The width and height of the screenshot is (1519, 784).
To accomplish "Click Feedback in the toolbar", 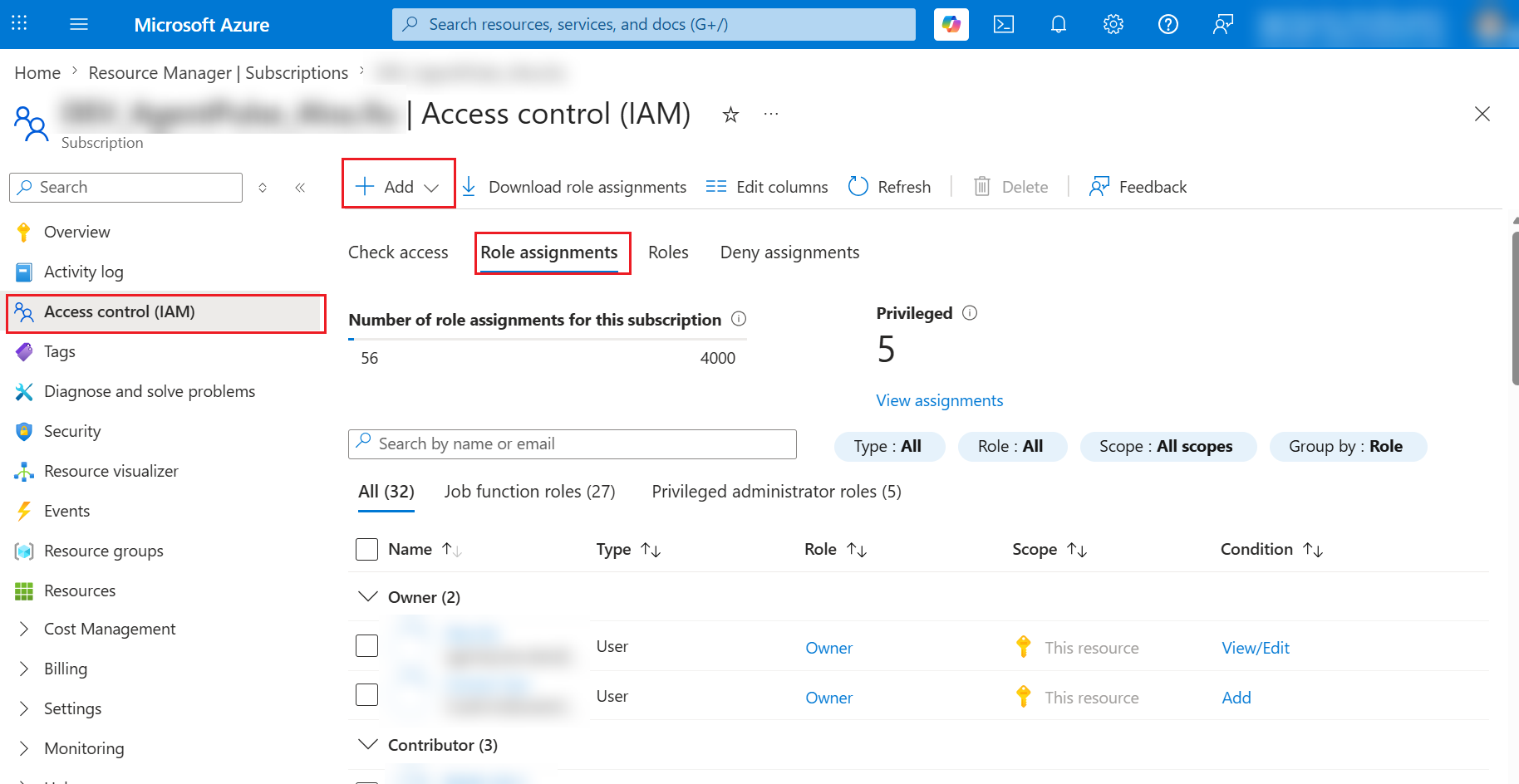I will pyautogui.click(x=1138, y=187).
